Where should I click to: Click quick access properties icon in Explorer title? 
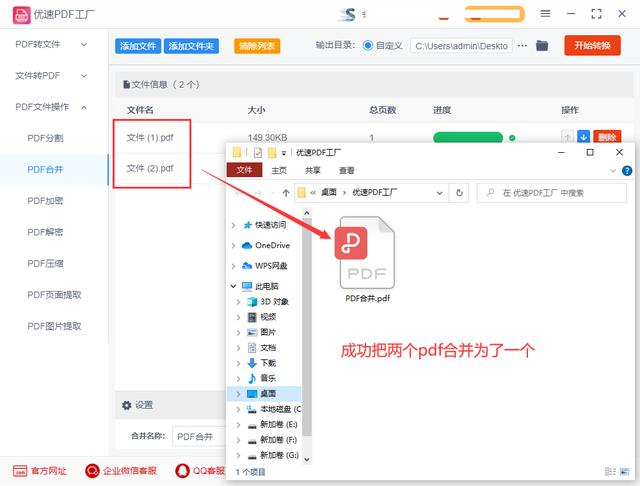pyautogui.click(x=258, y=153)
